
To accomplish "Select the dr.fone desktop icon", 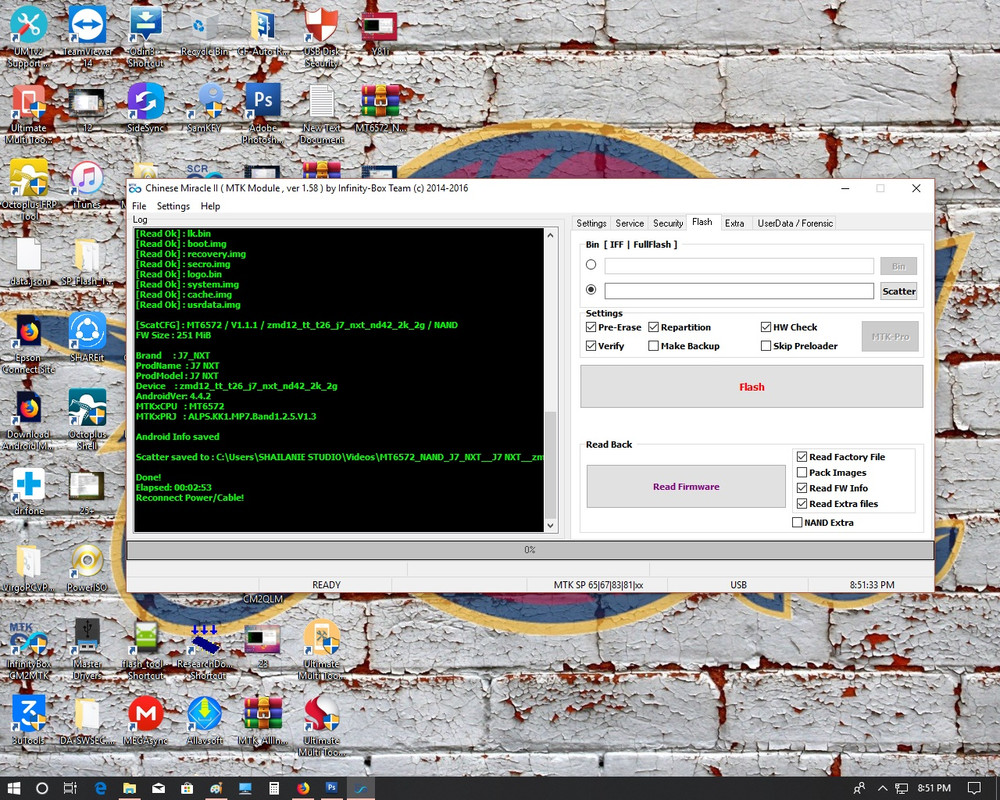I will [x=28, y=491].
